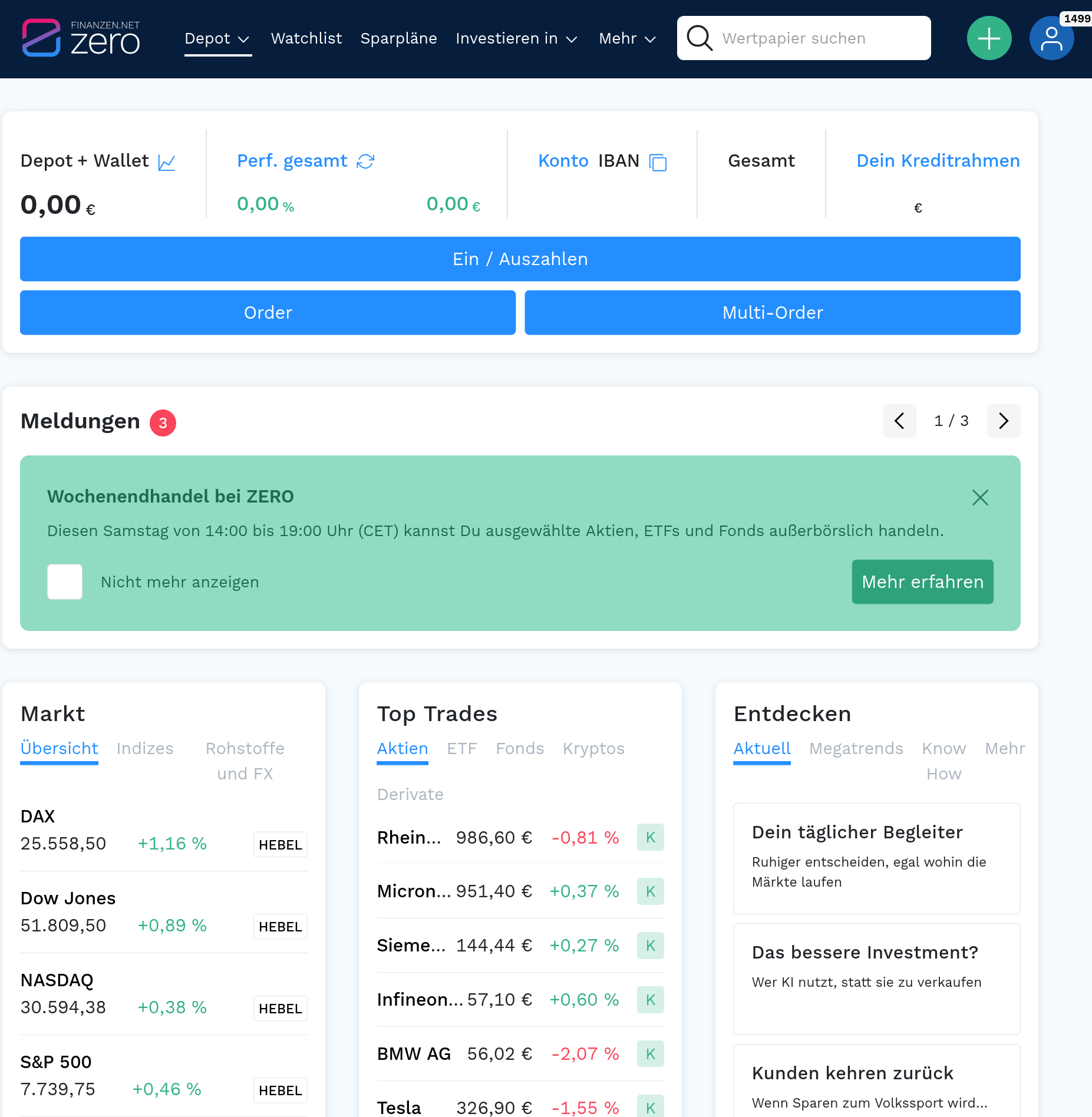Click the green plus button
This screenshot has width=1092, height=1117.
[x=989, y=38]
